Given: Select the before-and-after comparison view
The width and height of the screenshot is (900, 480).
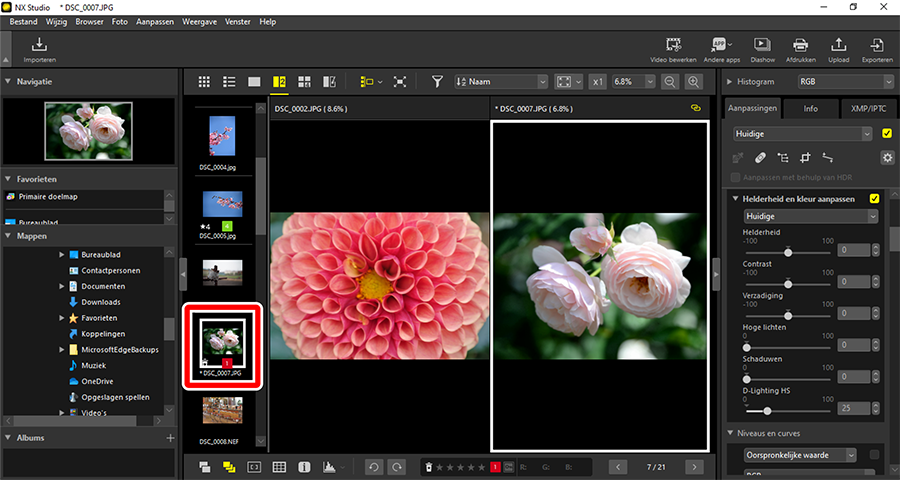Looking at the screenshot, I should tap(329, 82).
